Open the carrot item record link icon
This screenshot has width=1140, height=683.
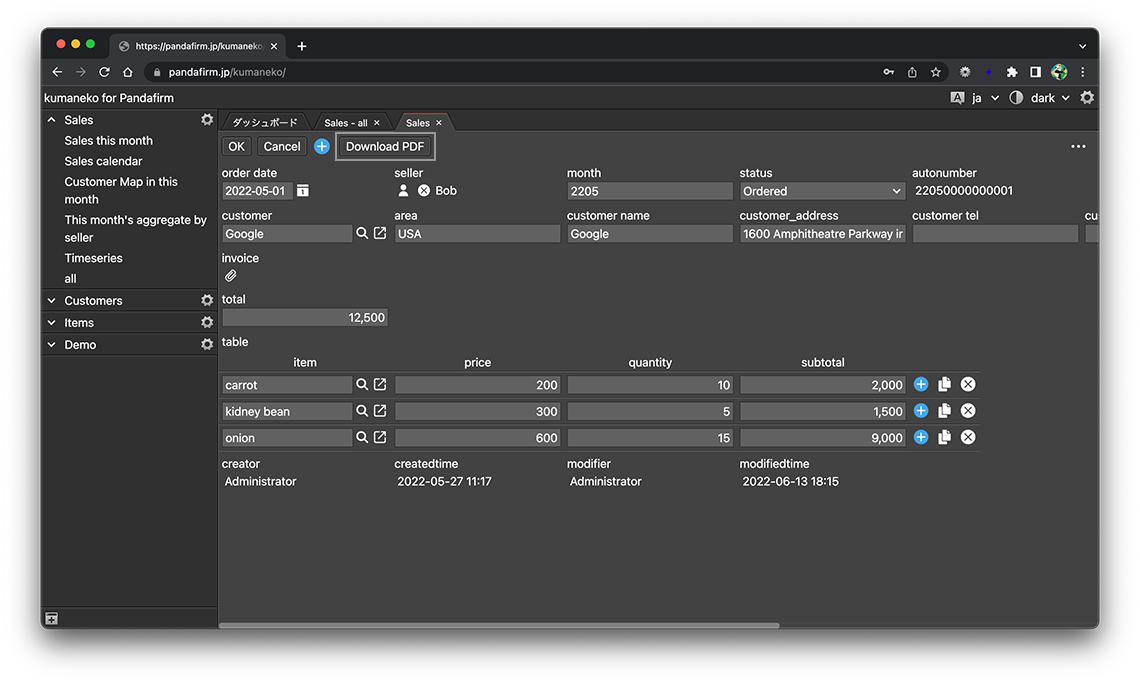pyautogui.click(x=380, y=385)
